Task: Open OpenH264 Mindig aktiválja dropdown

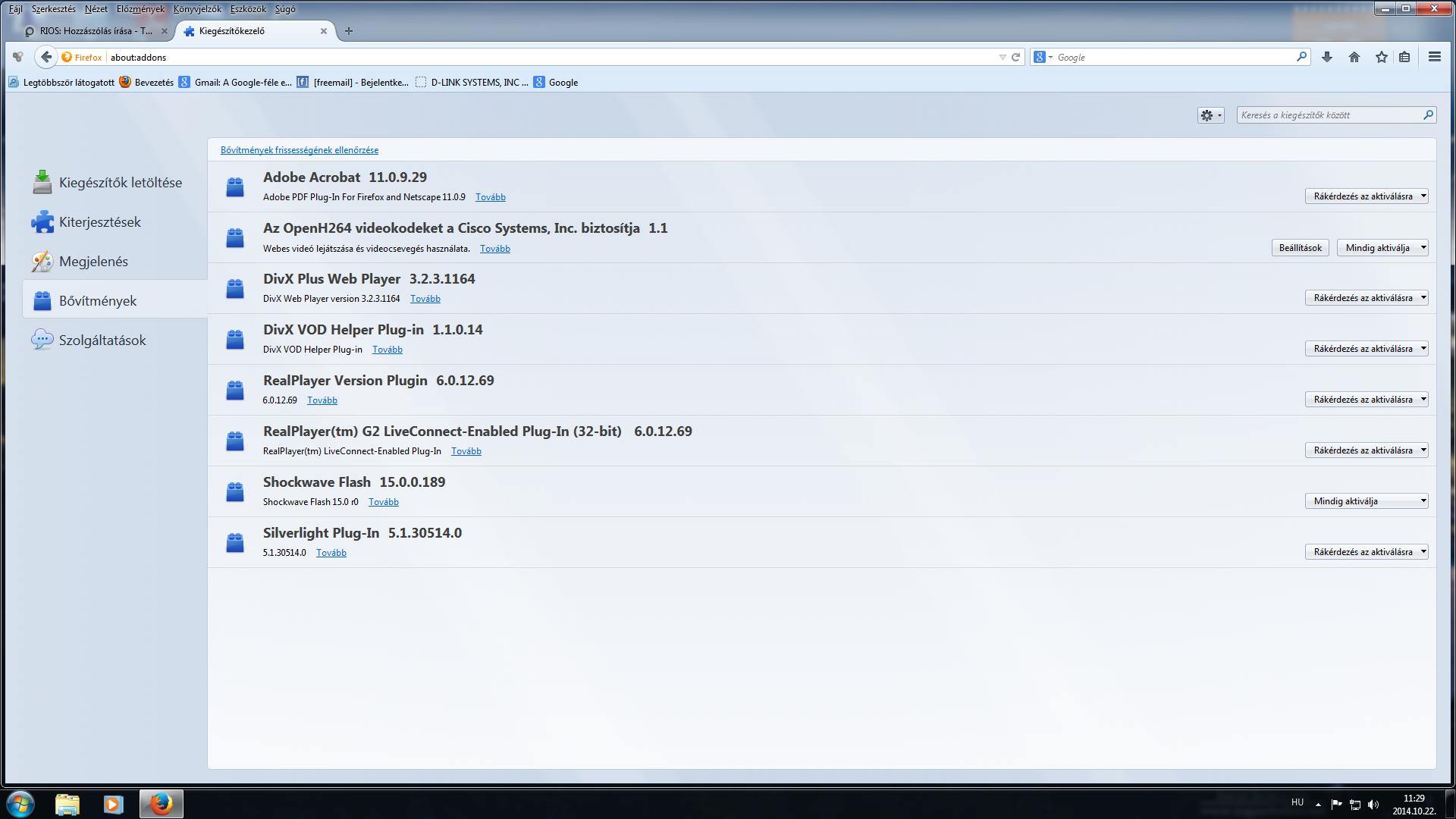Action: pyautogui.click(x=1382, y=248)
